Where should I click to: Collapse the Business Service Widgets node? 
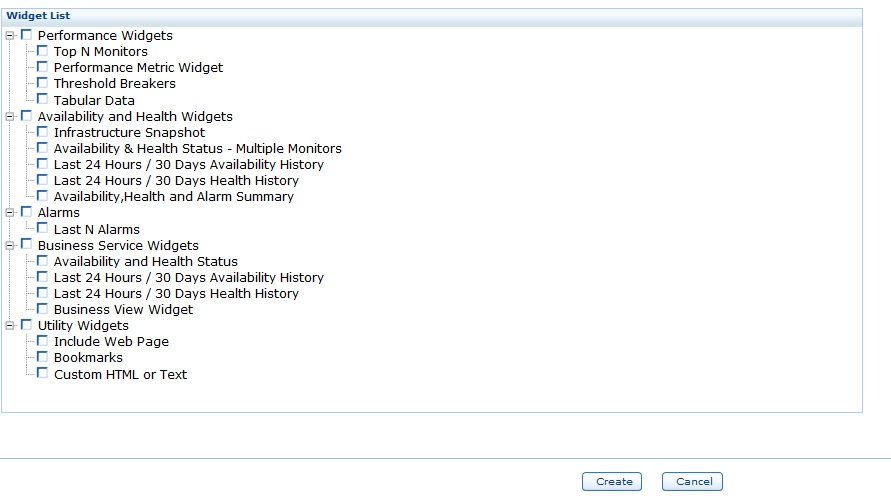[10, 245]
